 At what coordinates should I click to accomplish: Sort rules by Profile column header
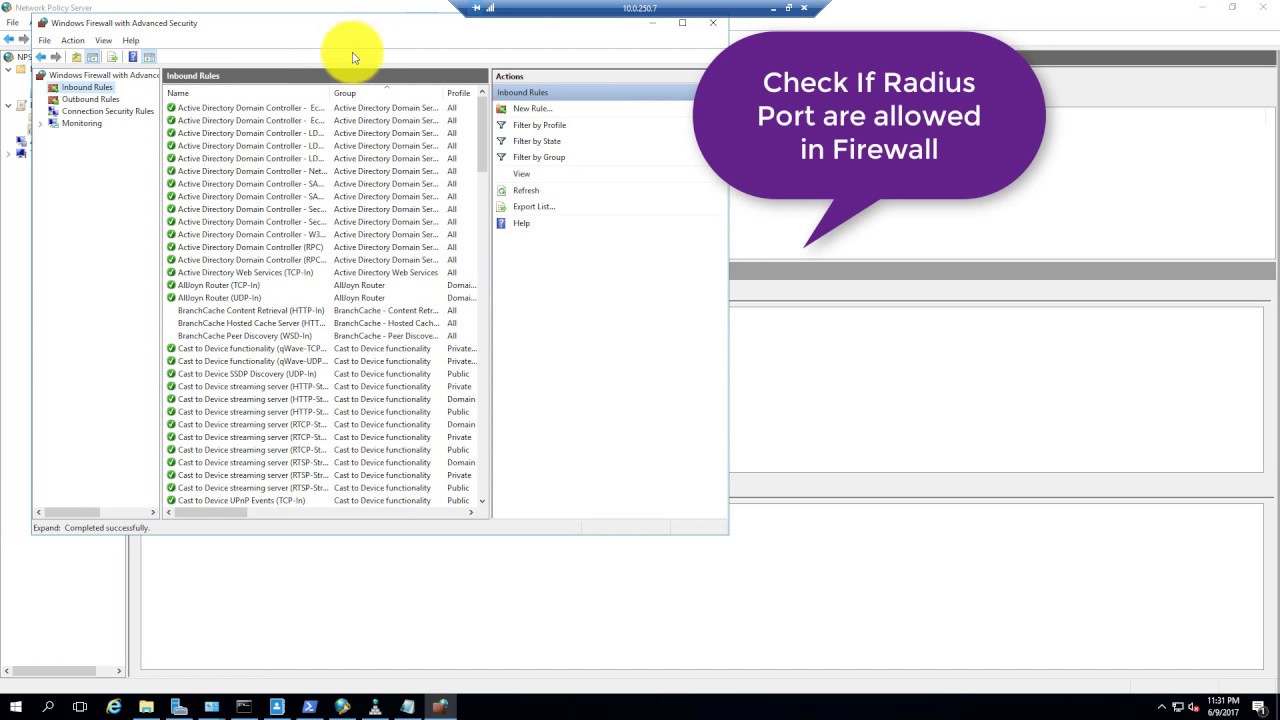point(458,93)
